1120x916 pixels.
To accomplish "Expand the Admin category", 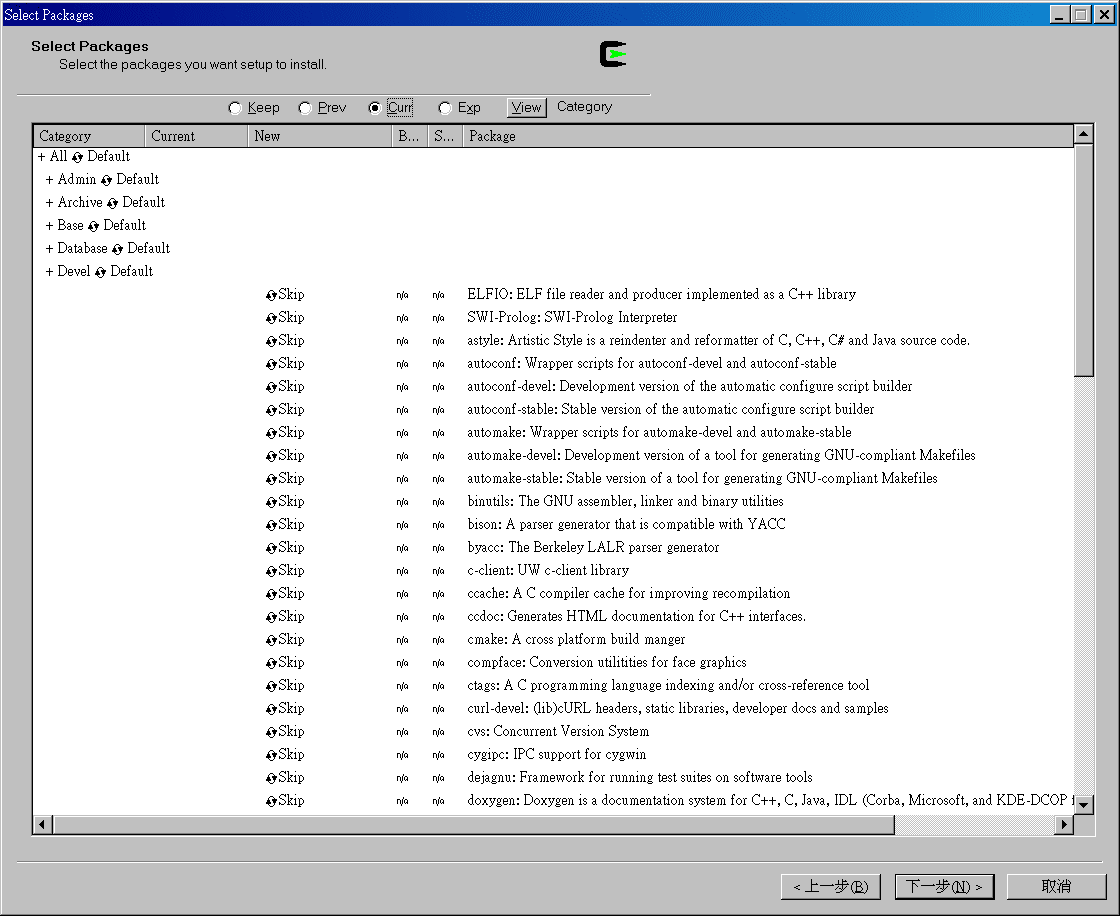I will click(49, 180).
